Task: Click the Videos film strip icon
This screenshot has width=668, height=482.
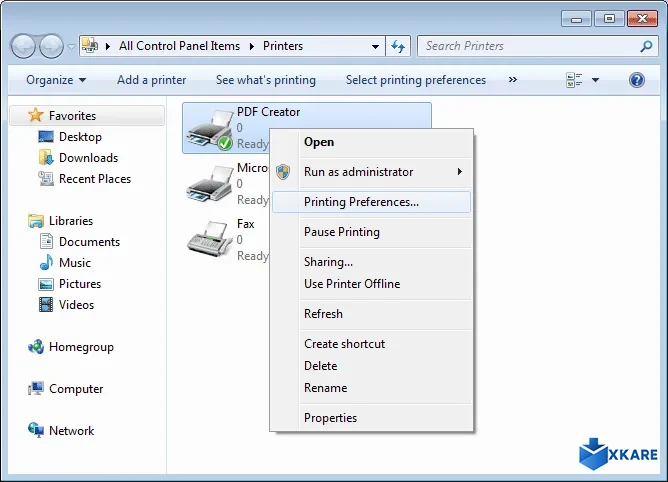Action: click(46, 305)
